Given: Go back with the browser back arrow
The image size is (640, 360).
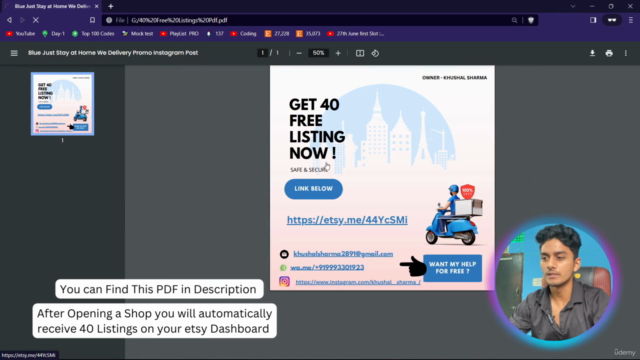Looking at the screenshot, I should [x=9, y=20].
